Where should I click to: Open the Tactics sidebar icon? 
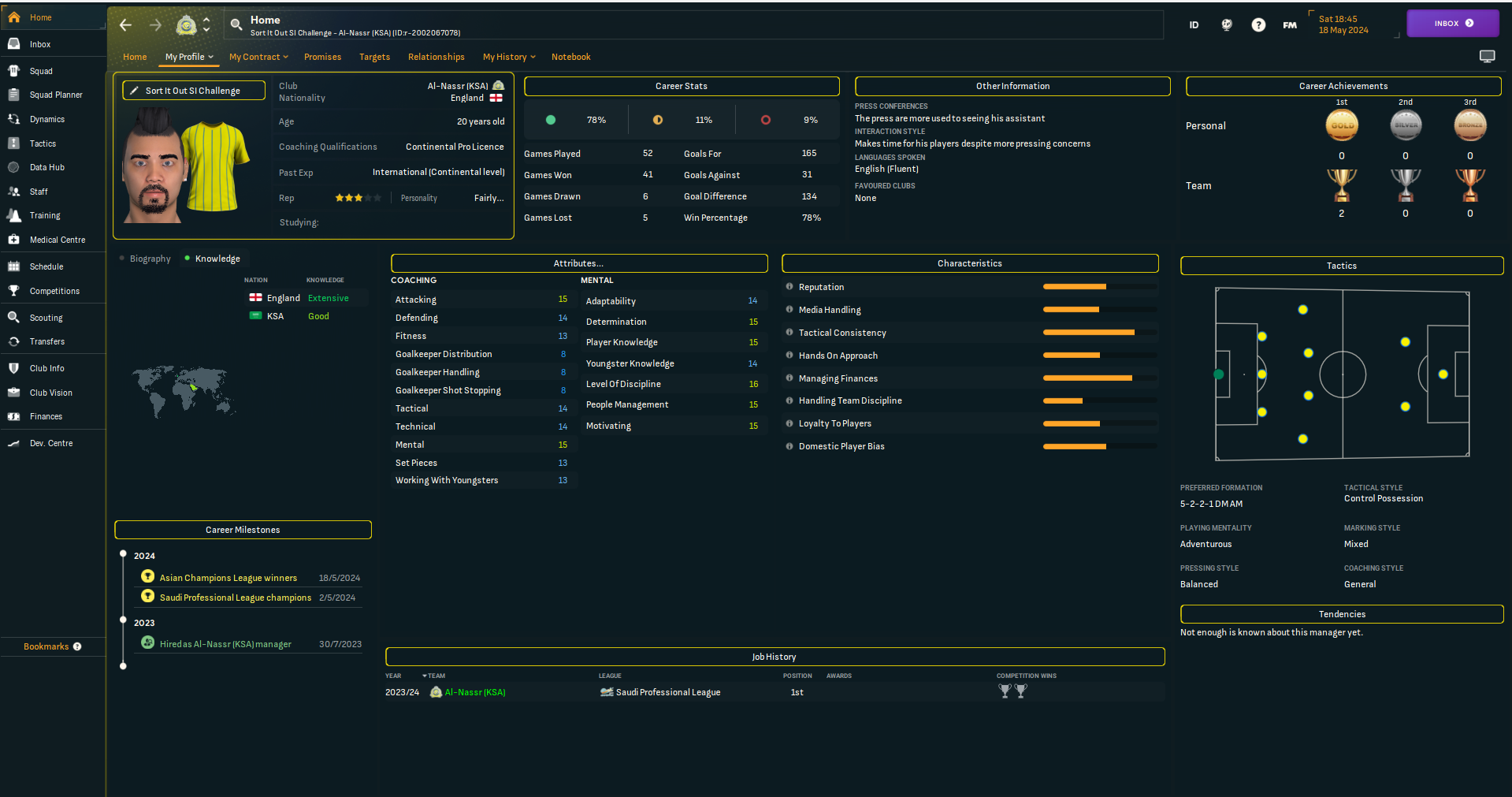tap(14, 143)
